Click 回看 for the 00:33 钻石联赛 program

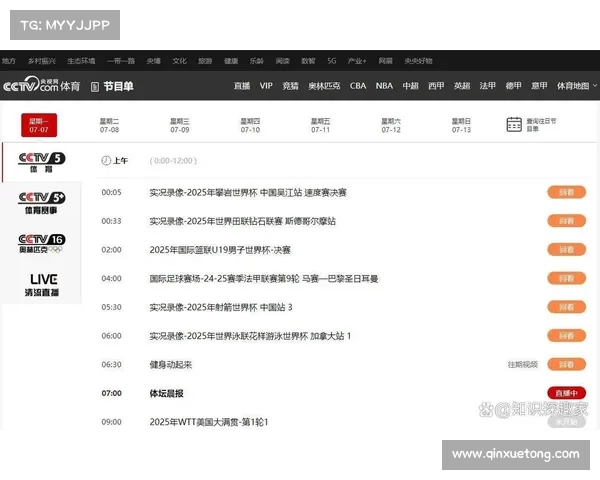566,221
